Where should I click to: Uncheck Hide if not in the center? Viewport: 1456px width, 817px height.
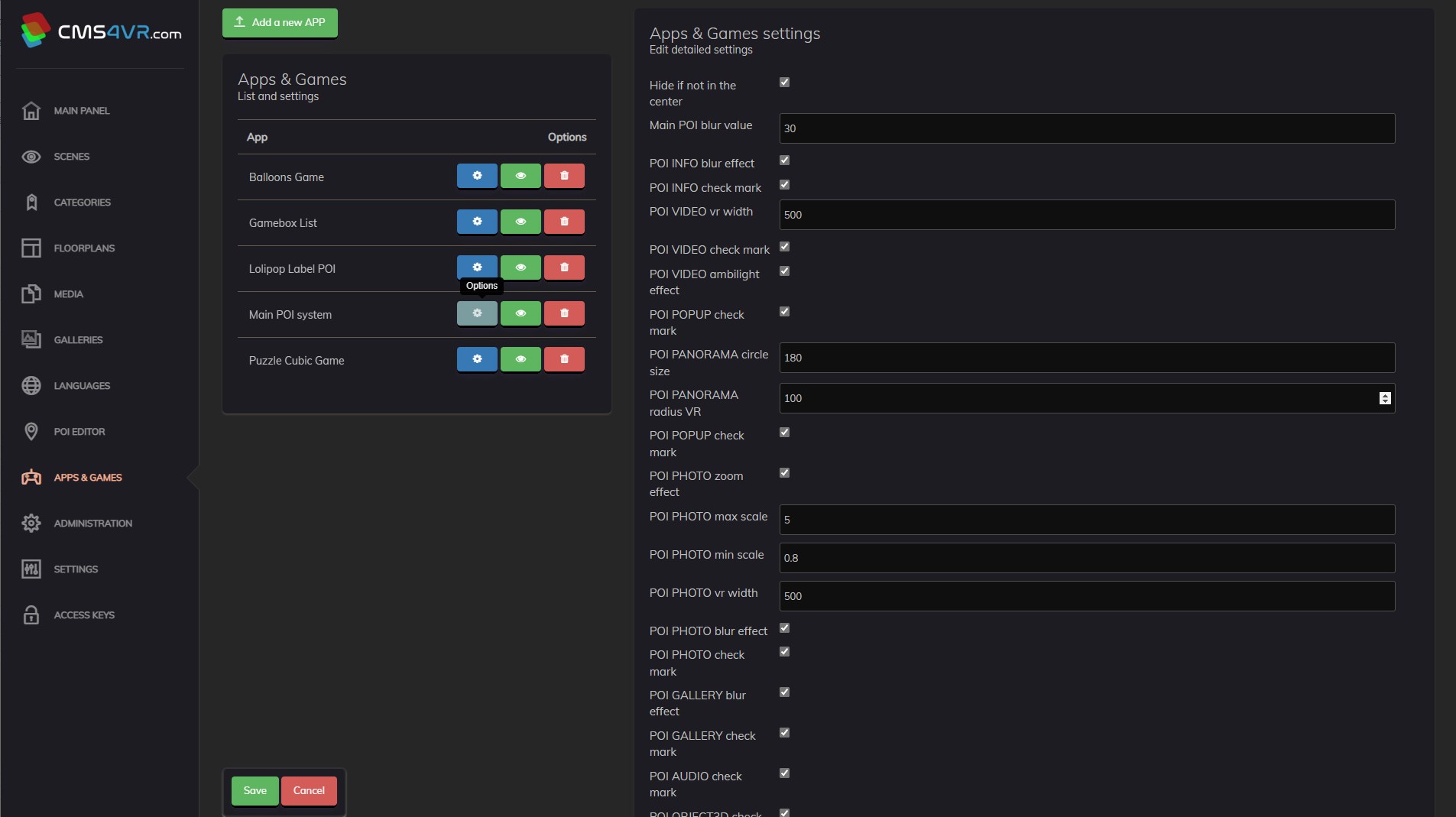click(x=784, y=83)
